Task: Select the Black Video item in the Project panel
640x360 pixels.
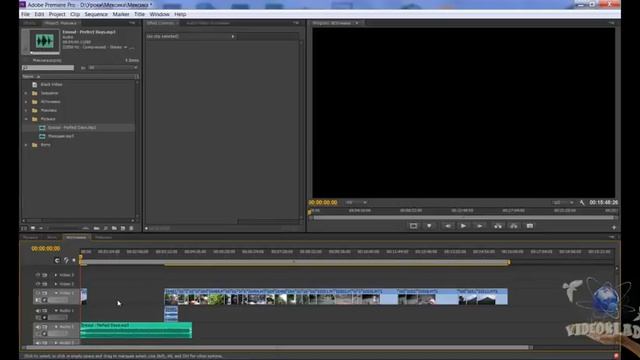Action: [x=51, y=84]
